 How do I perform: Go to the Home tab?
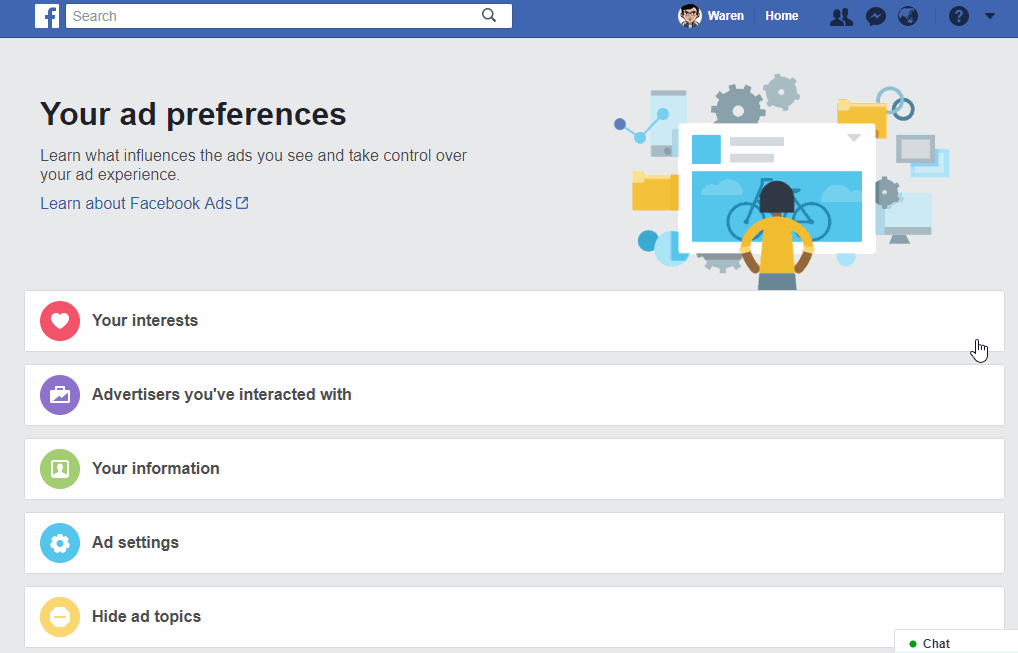point(782,16)
